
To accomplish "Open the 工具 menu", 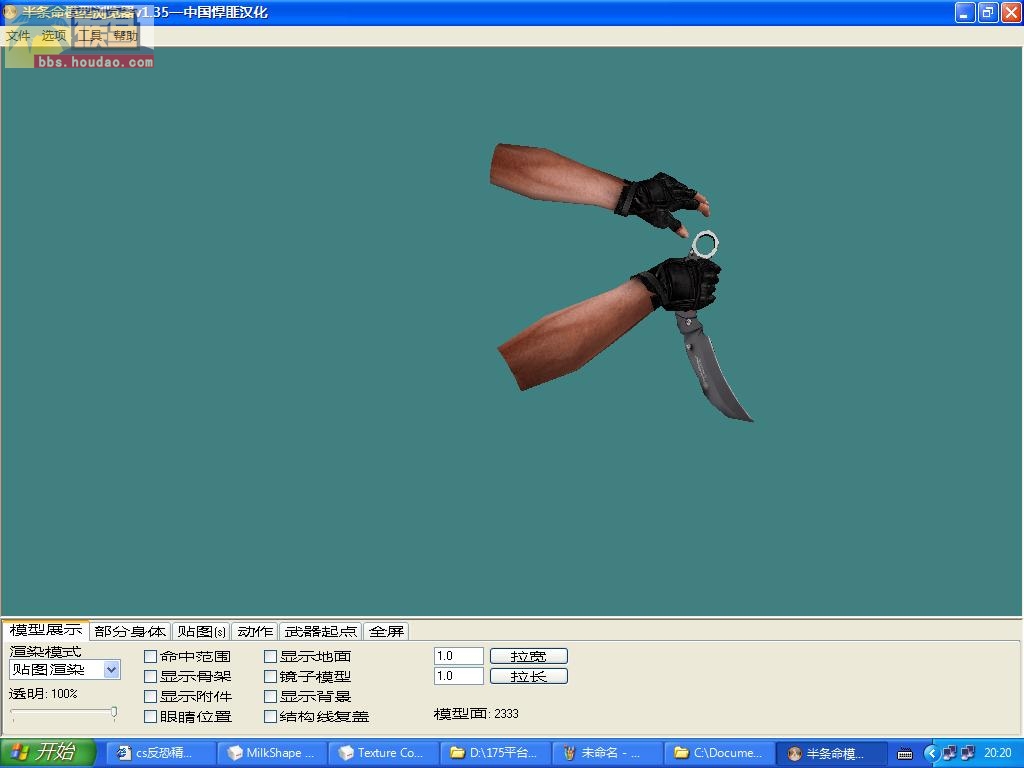I will pyautogui.click(x=89, y=36).
